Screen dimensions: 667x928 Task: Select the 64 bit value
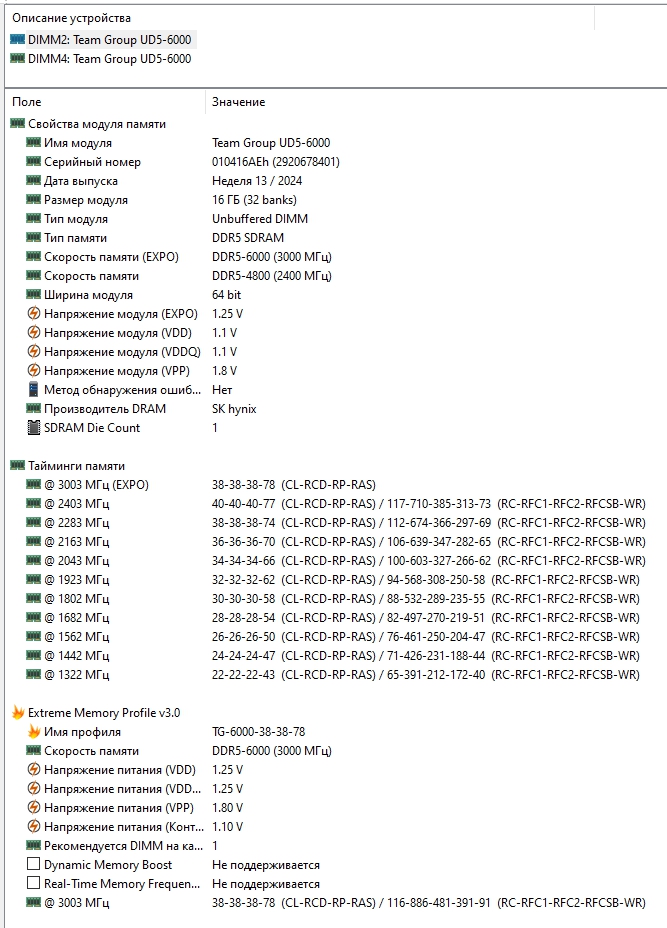pyautogui.click(x=227, y=294)
